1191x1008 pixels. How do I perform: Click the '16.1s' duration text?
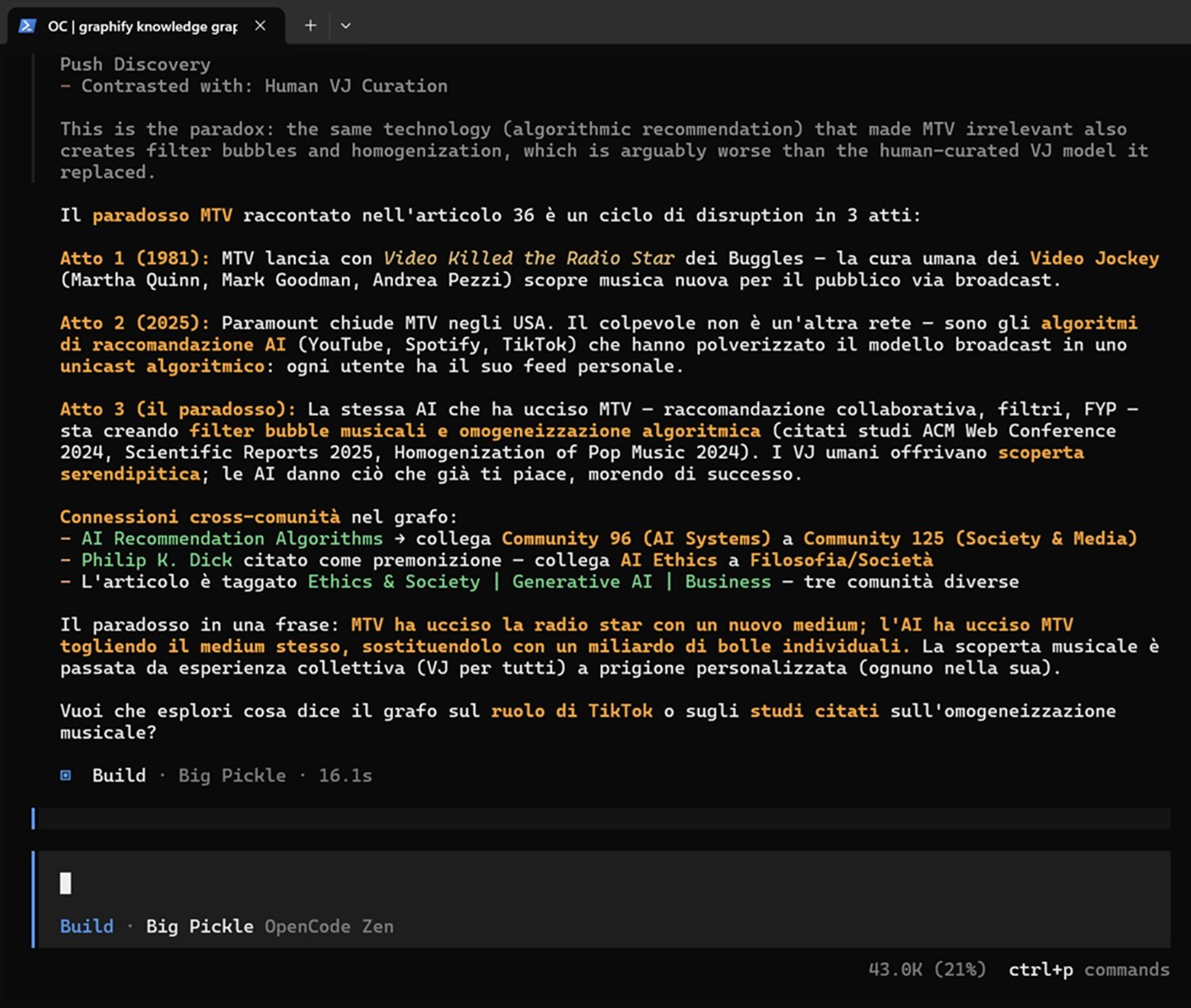point(345,775)
